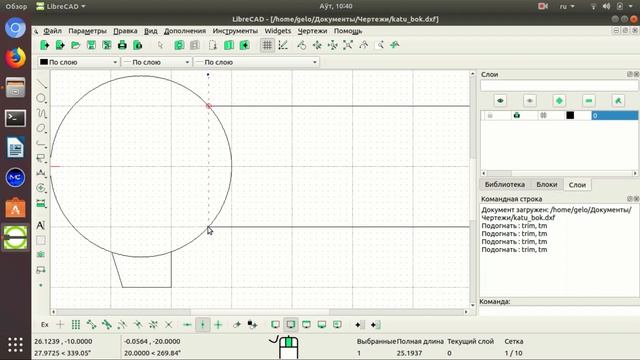Click the New from template icon
The image size is (640, 360).
(60, 45)
